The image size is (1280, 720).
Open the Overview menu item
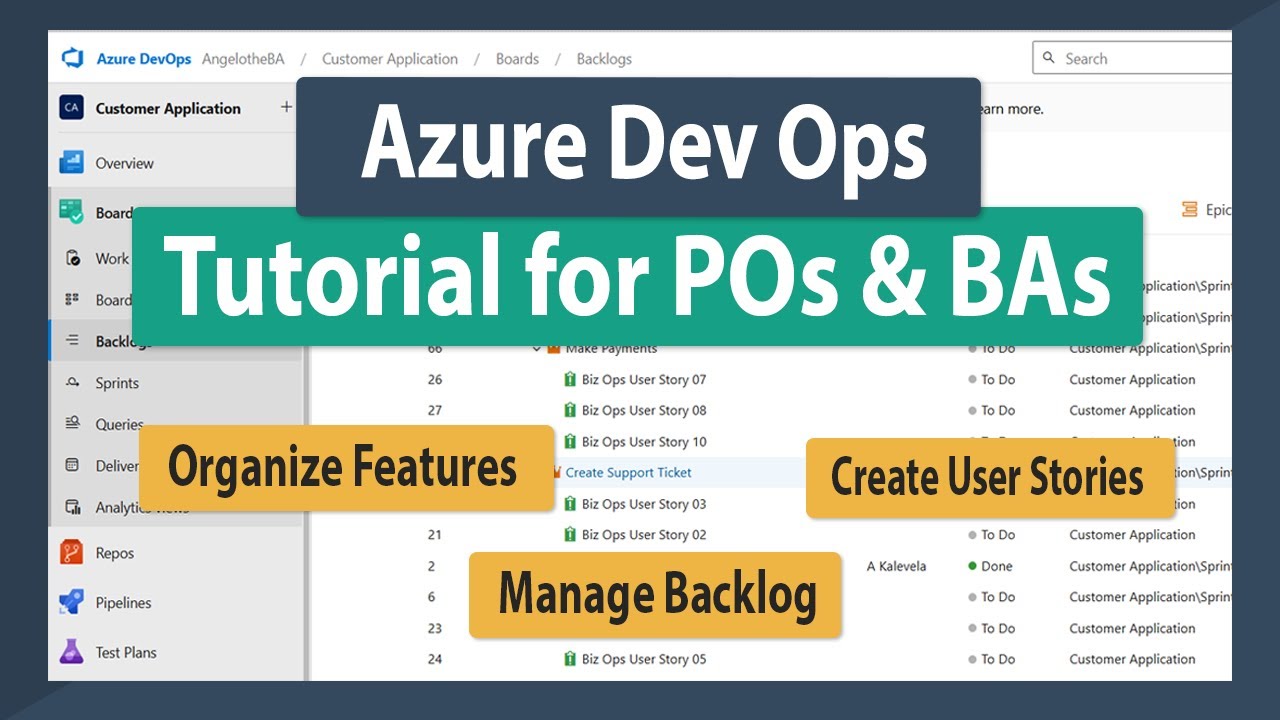pyautogui.click(x=125, y=163)
